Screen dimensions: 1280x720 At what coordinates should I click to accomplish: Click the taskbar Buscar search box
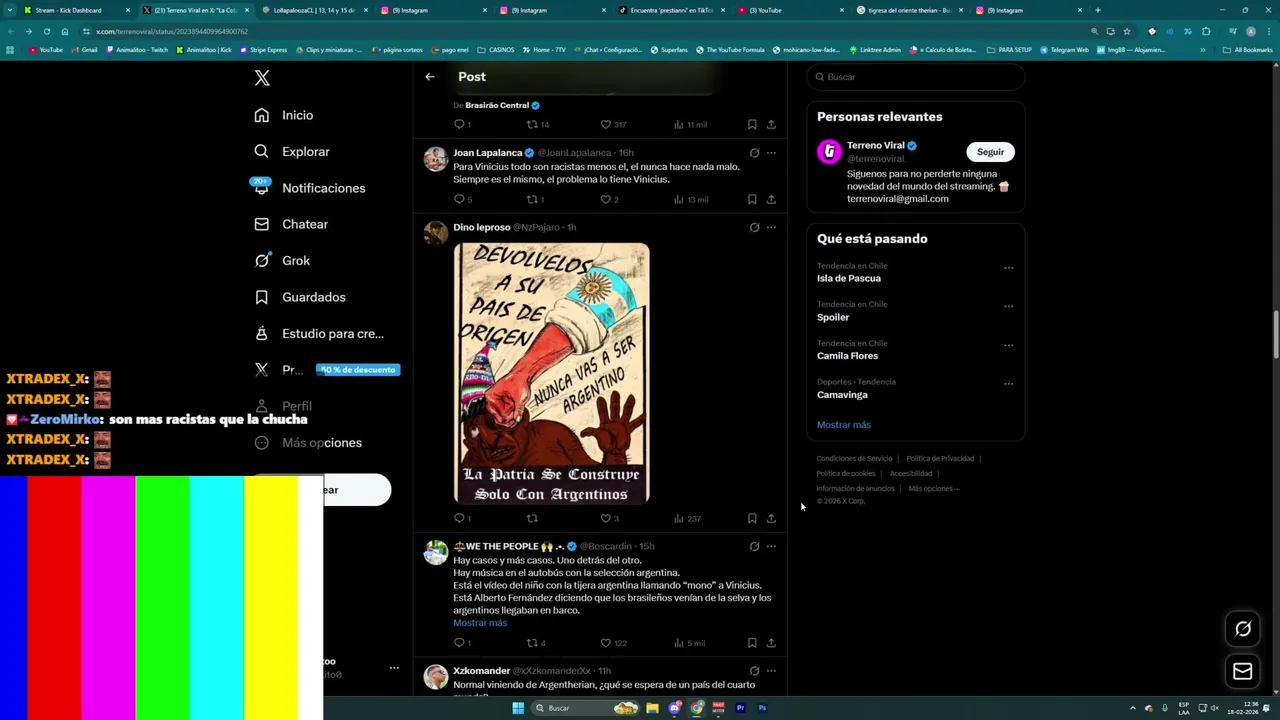click(x=585, y=708)
